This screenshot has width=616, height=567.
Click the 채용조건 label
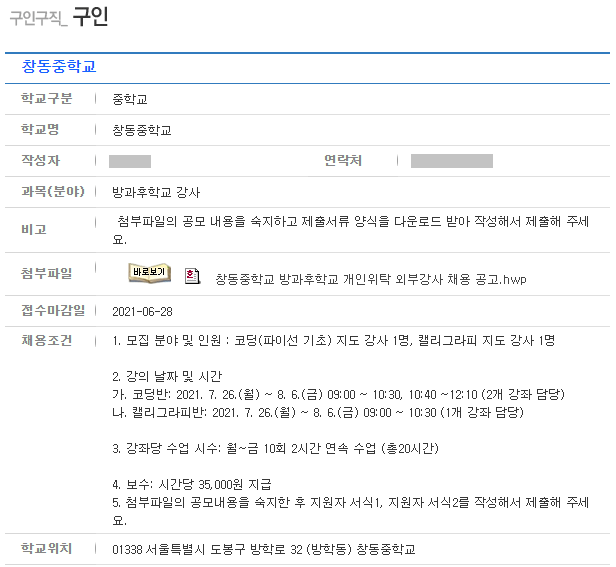click(46, 340)
